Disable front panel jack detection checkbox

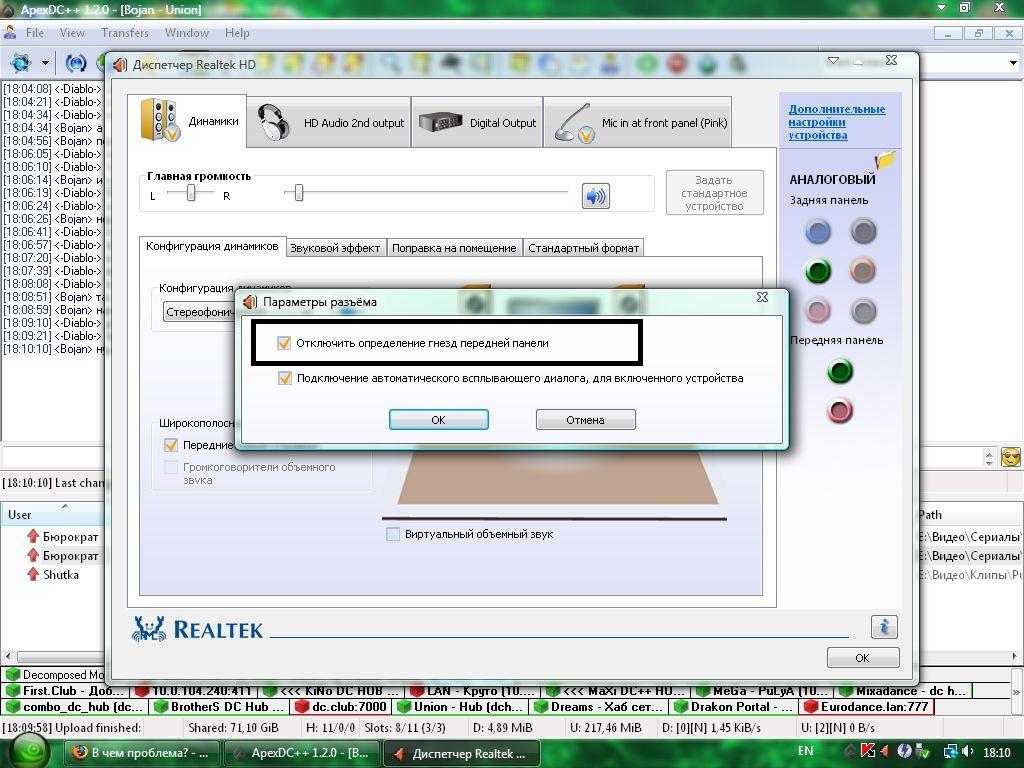(x=283, y=343)
